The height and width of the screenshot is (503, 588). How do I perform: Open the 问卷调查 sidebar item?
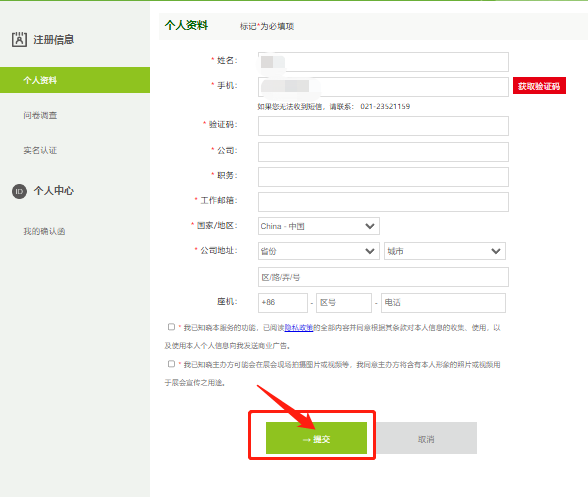coord(40,116)
